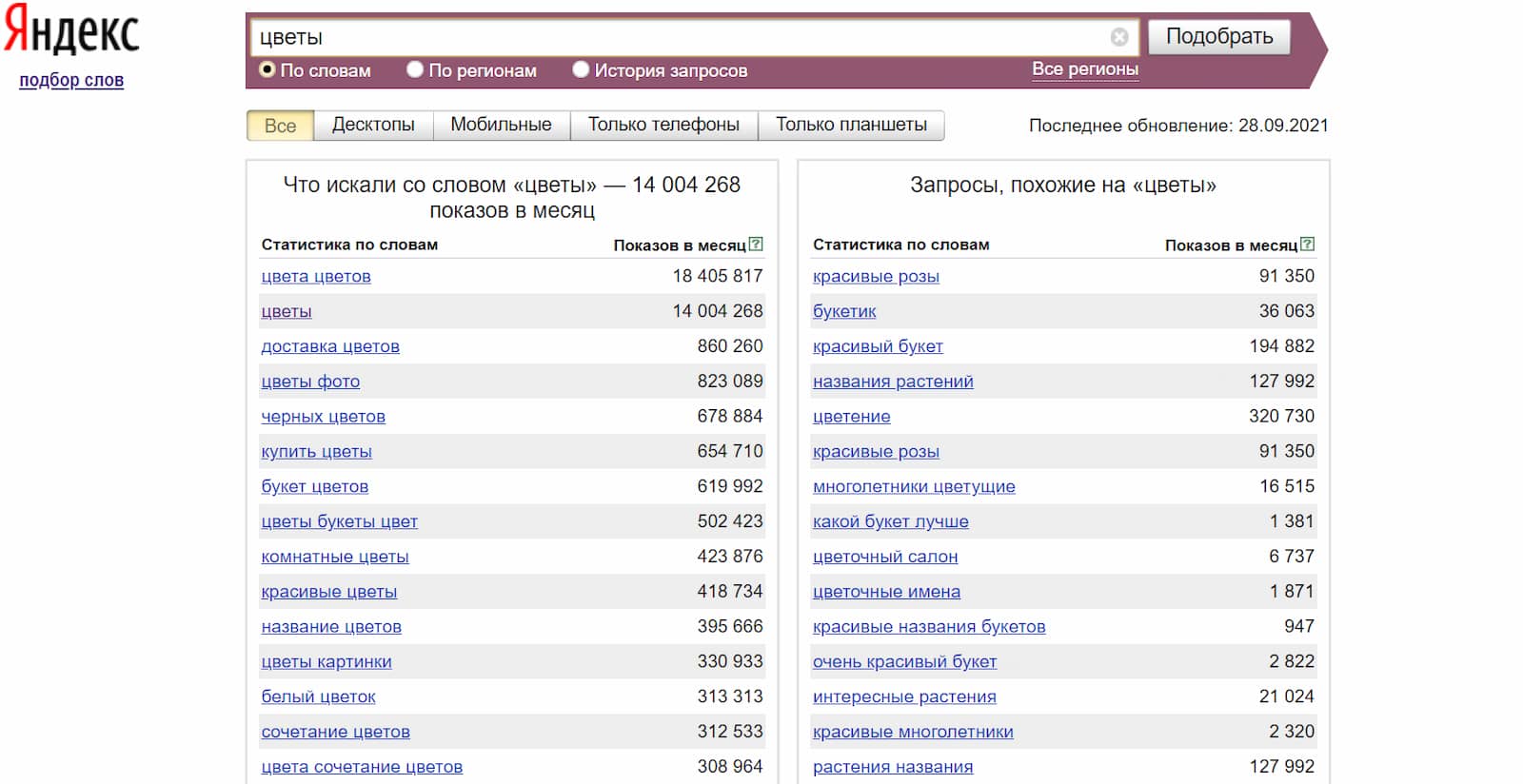Choose the "История запросов" radio option
The width and height of the screenshot is (1523, 784).
pos(581,69)
